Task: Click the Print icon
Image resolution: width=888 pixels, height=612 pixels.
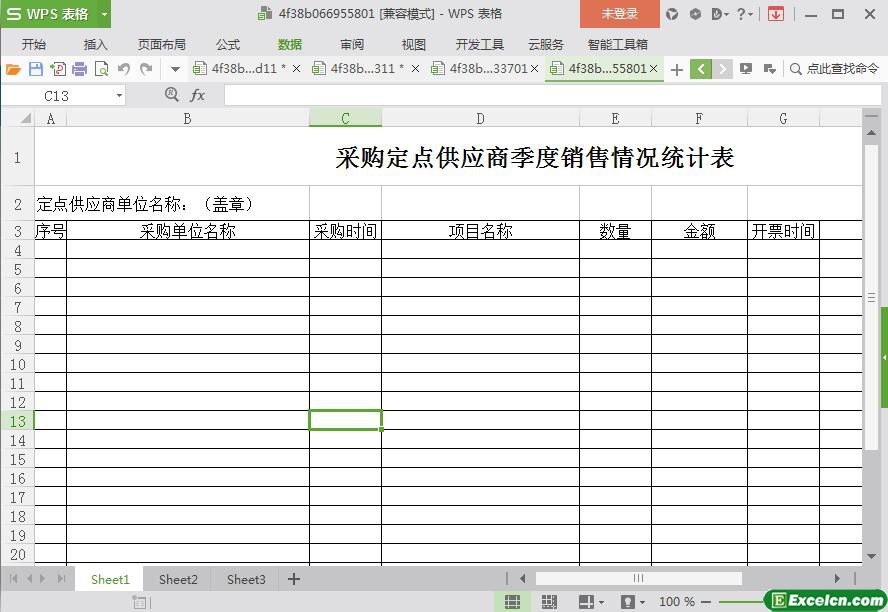Action: [79, 69]
